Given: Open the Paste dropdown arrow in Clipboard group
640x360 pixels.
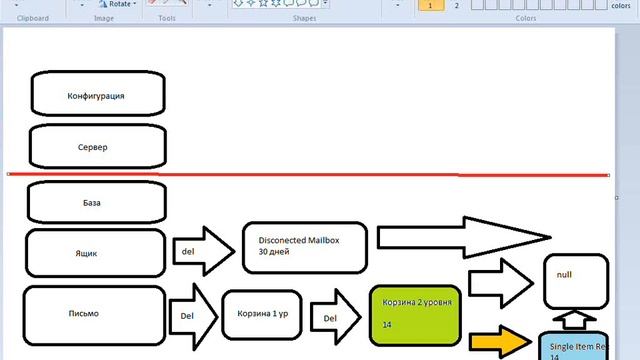Looking at the screenshot, I should [x=16, y=5].
